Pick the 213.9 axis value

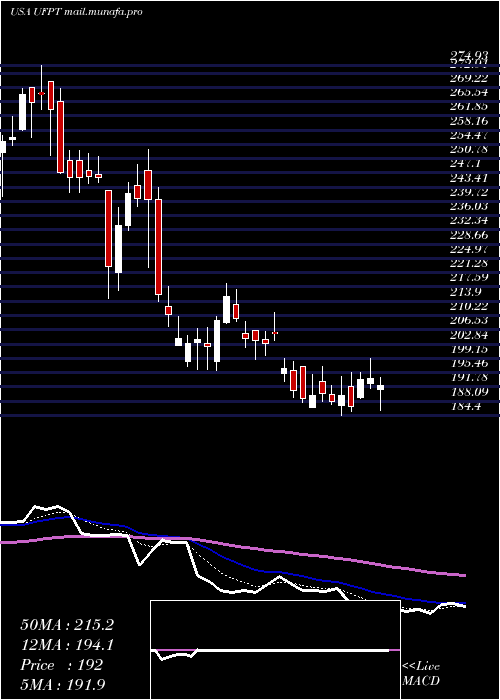coord(466,292)
